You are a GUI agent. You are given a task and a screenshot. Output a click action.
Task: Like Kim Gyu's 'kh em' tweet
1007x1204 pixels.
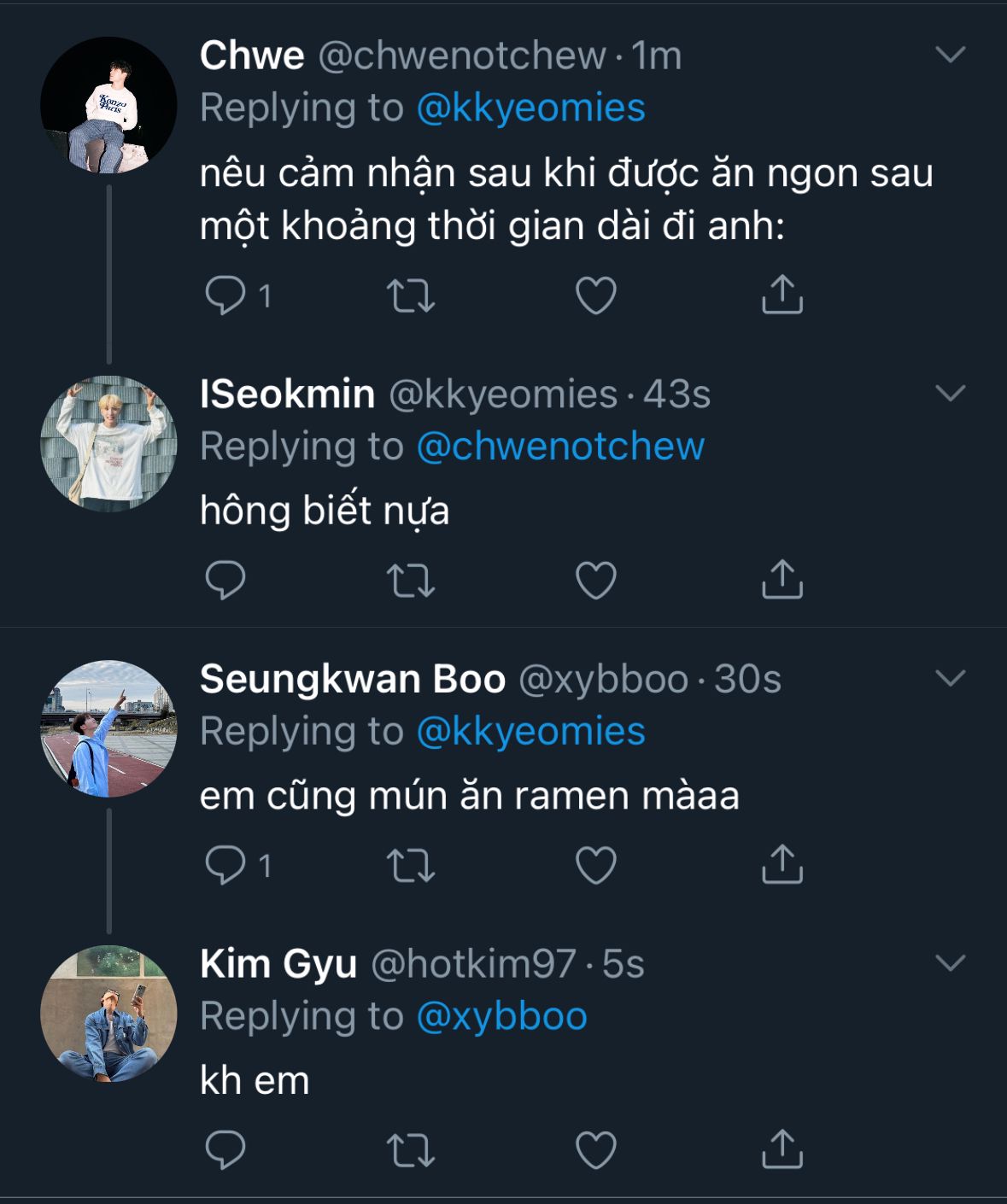596,1150
